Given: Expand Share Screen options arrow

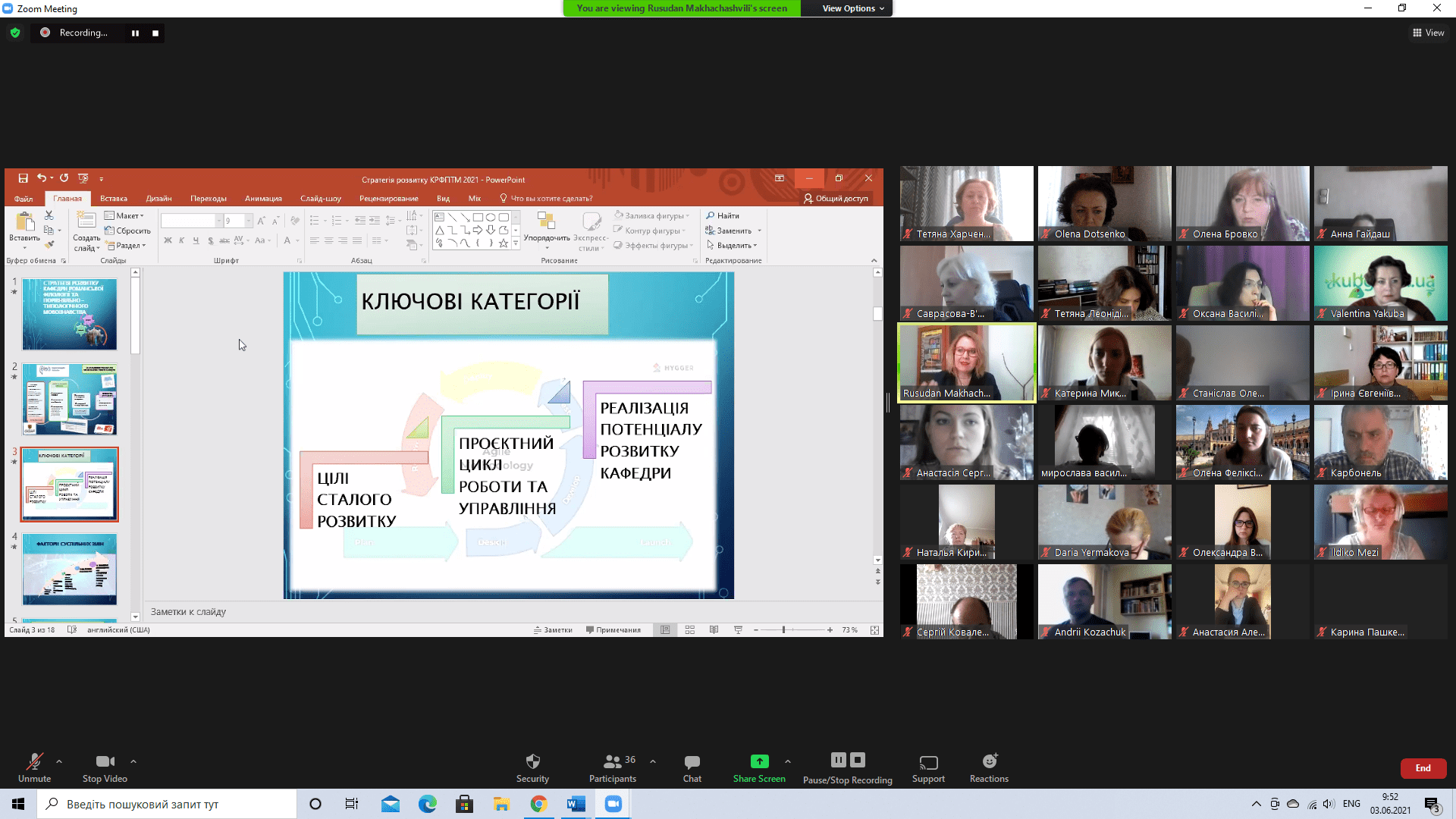Looking at the screenshot, I should point(788,761).
